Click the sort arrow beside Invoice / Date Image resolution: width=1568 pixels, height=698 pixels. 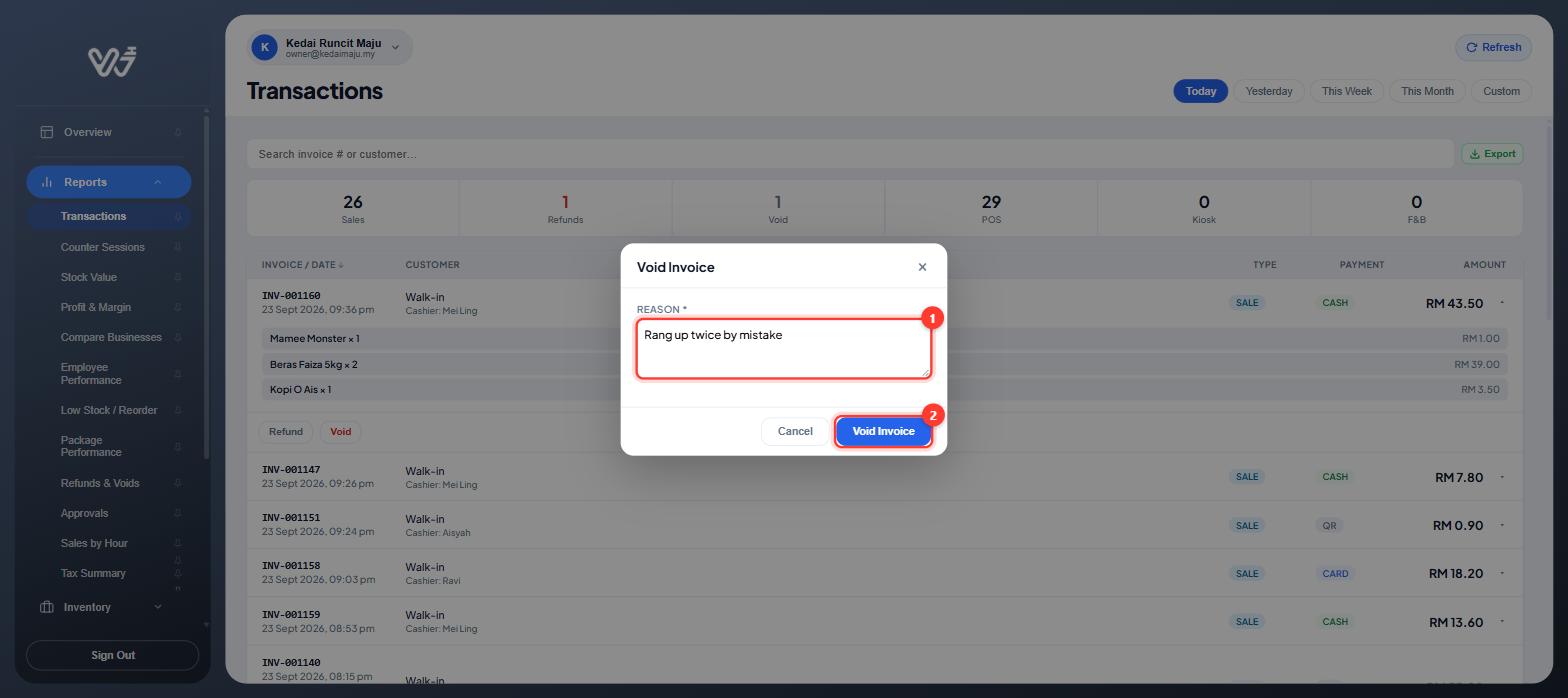point(341,265)
